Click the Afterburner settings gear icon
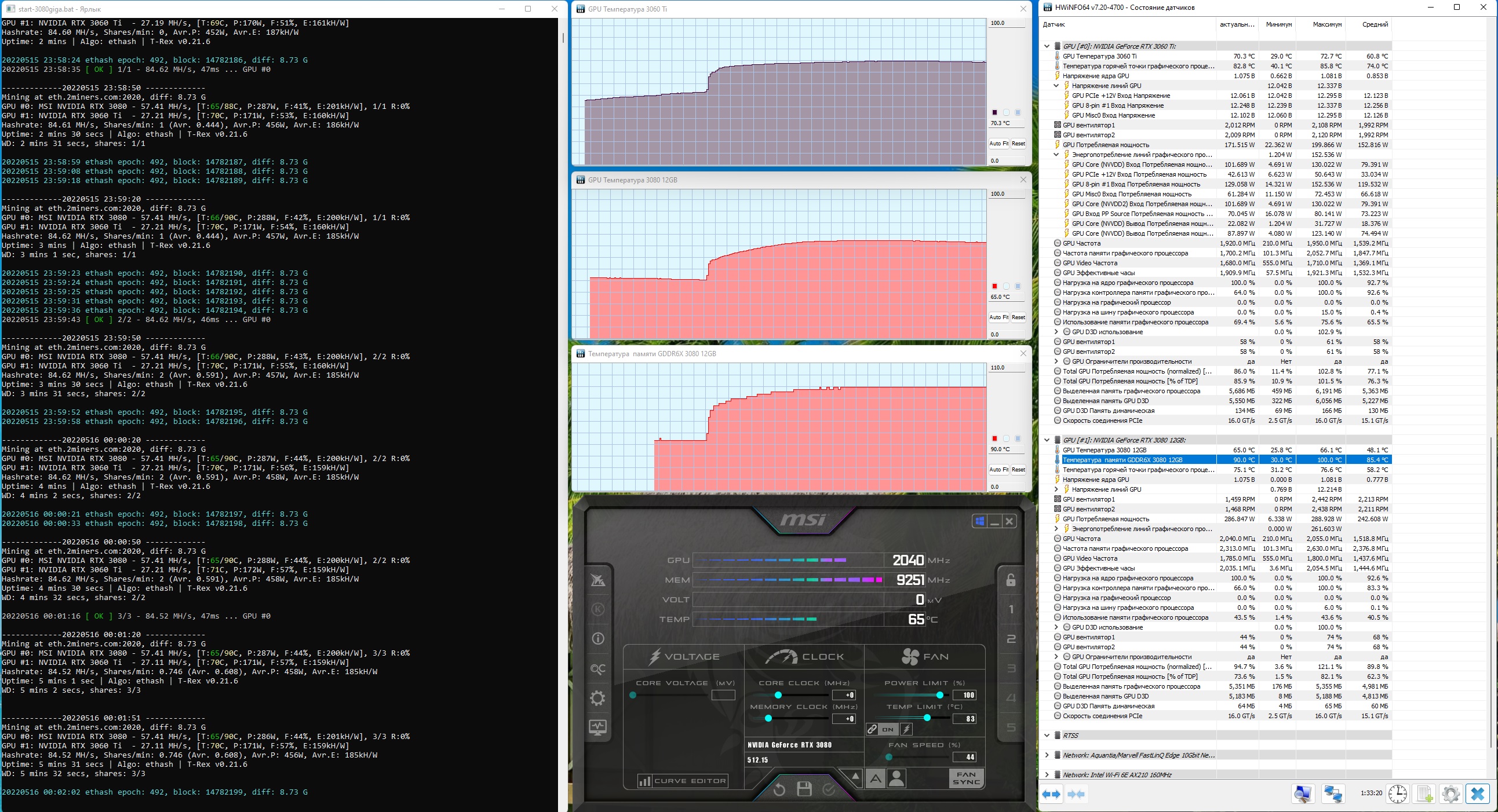 coord(598,698)
